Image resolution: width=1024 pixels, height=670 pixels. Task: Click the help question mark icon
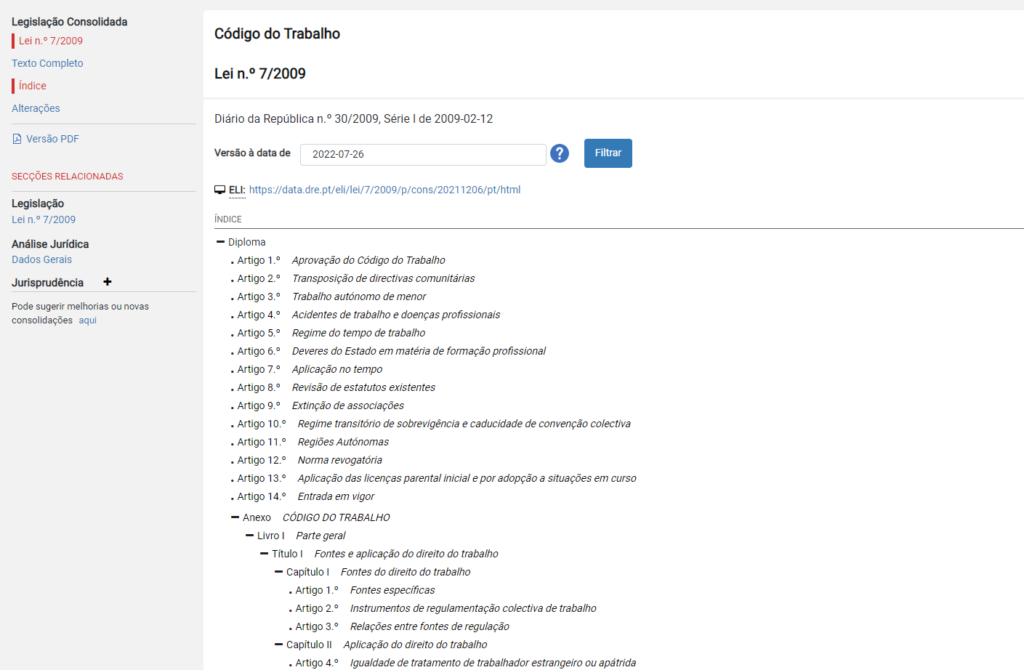click(559, 153)
